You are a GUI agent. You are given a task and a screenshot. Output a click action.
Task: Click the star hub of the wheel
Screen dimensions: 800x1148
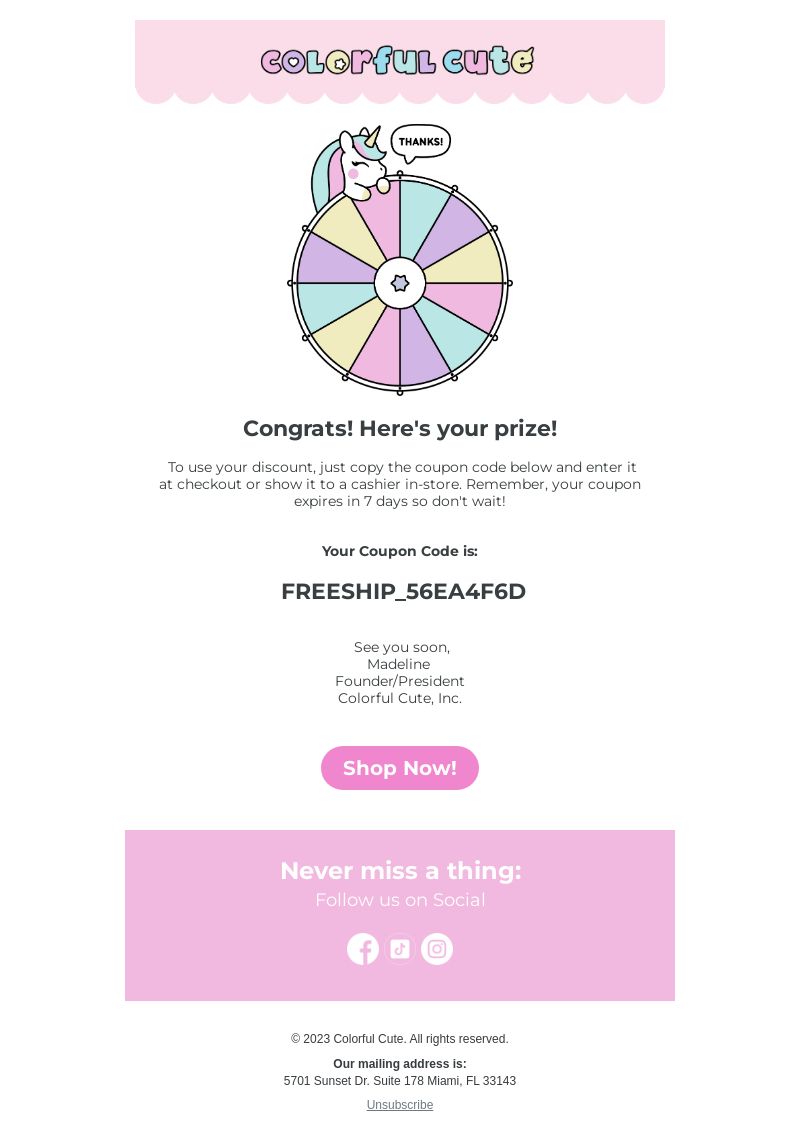[x=400, y=283]
